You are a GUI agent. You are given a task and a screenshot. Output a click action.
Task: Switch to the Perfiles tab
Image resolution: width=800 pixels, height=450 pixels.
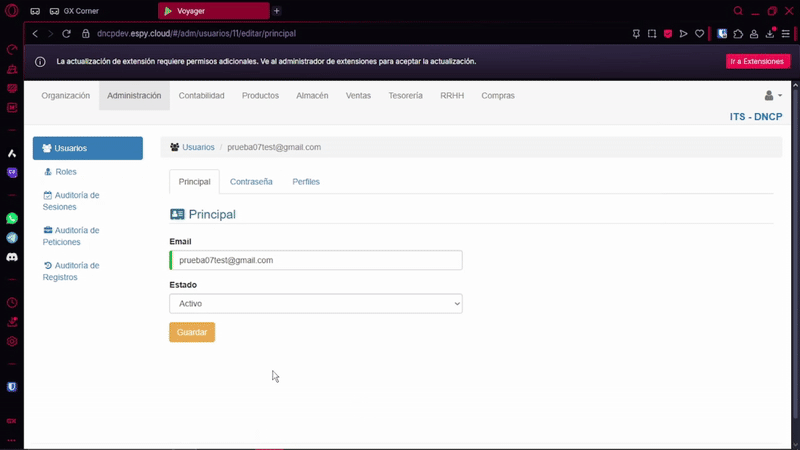click(306, 182)
